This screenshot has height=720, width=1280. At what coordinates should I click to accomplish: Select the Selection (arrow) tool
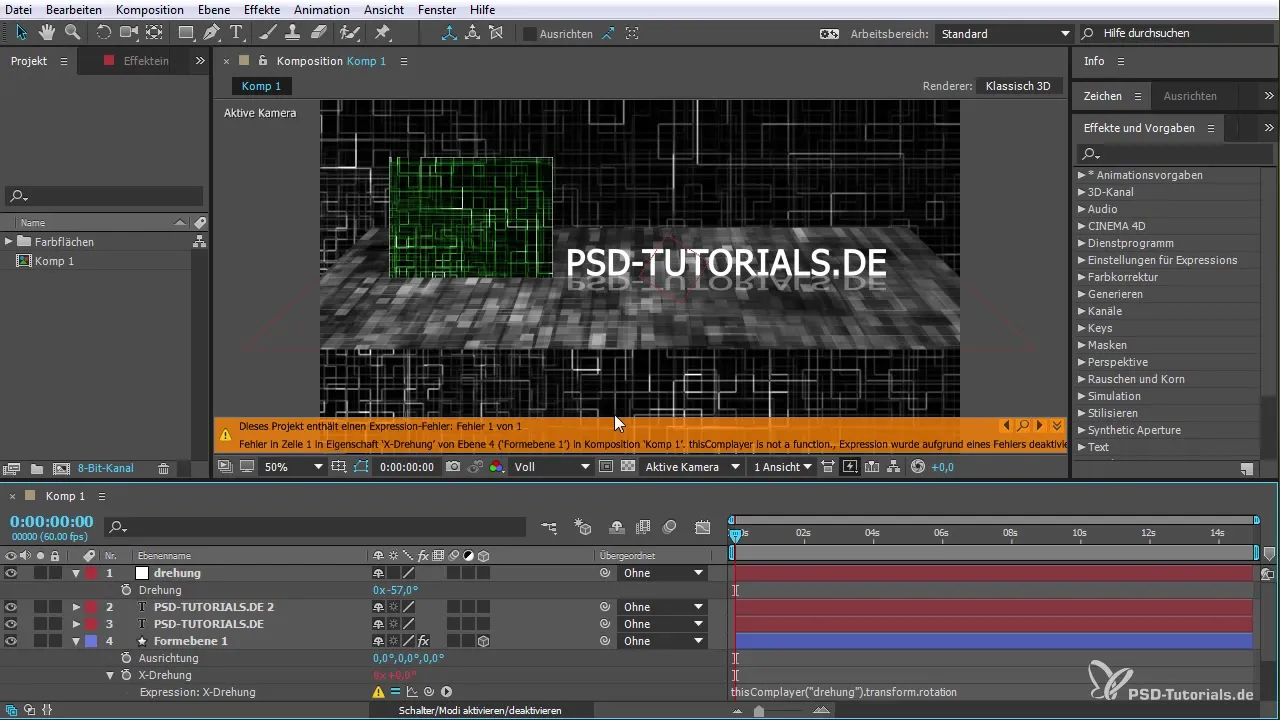(23, 32)
